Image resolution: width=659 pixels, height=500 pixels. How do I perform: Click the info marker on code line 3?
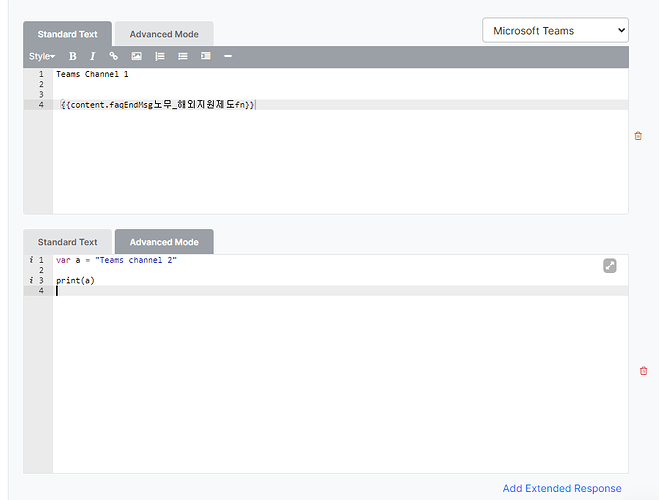pyautogui.click(x=31, y=280)
